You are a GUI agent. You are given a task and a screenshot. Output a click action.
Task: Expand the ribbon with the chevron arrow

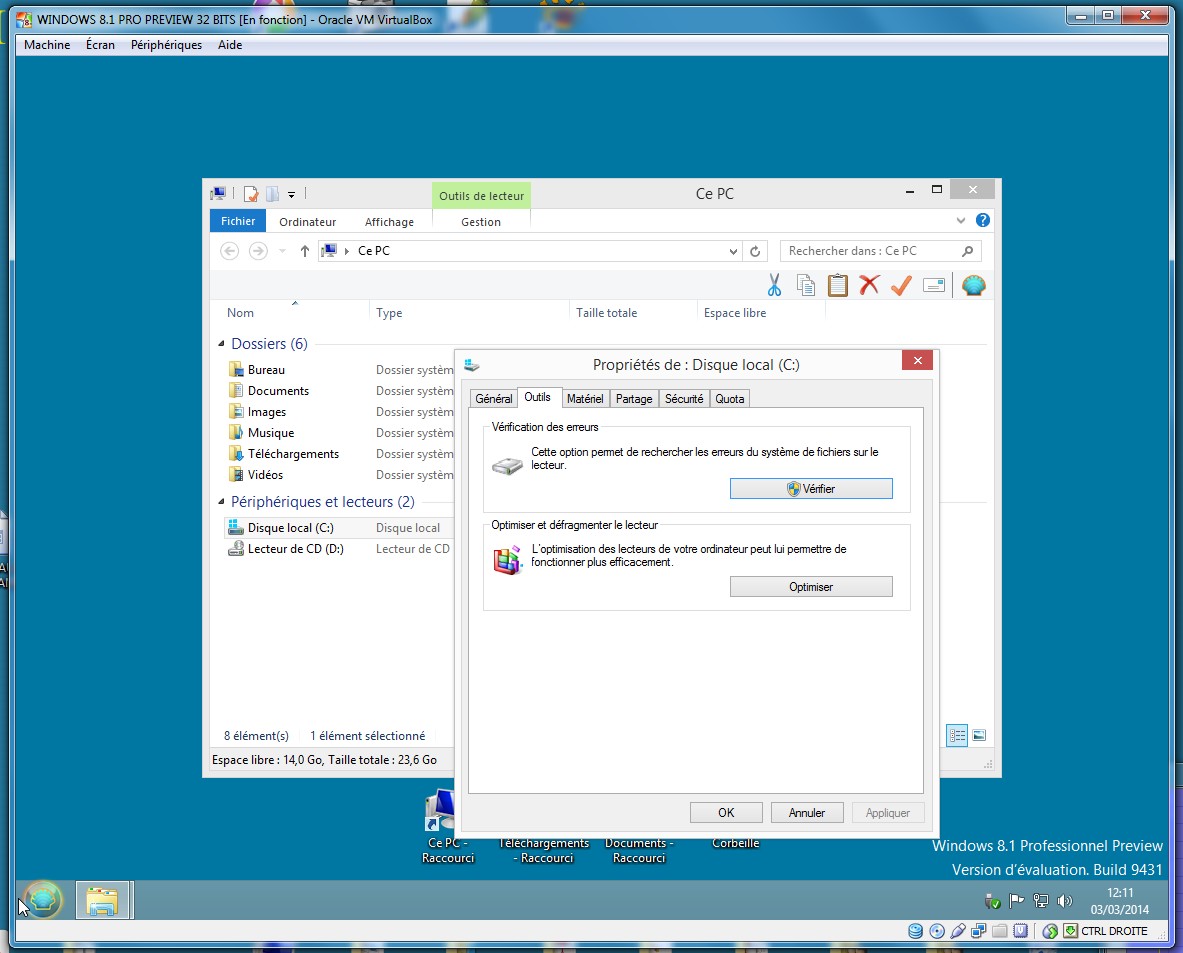click(x=960, y=220)
